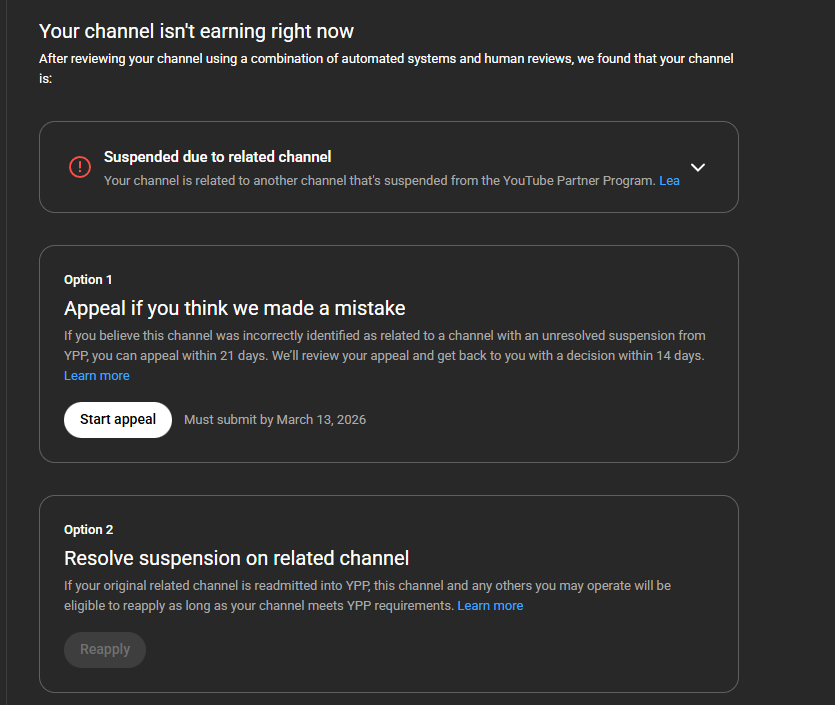Click the 'After reviewing your channel' intro paragraph
This screenshot has width=835, height=705.
pyautogui.click(x=386, y=69)
